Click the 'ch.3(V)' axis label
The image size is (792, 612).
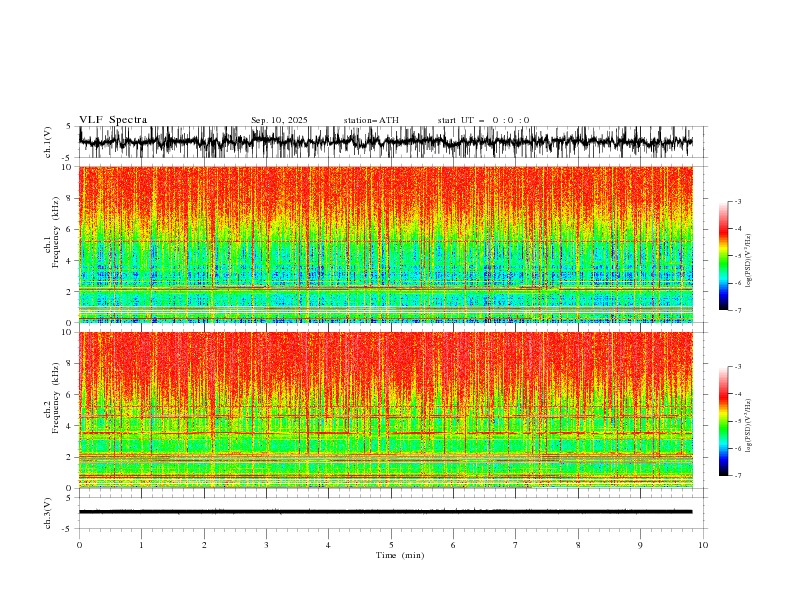(x=48, y=513)
